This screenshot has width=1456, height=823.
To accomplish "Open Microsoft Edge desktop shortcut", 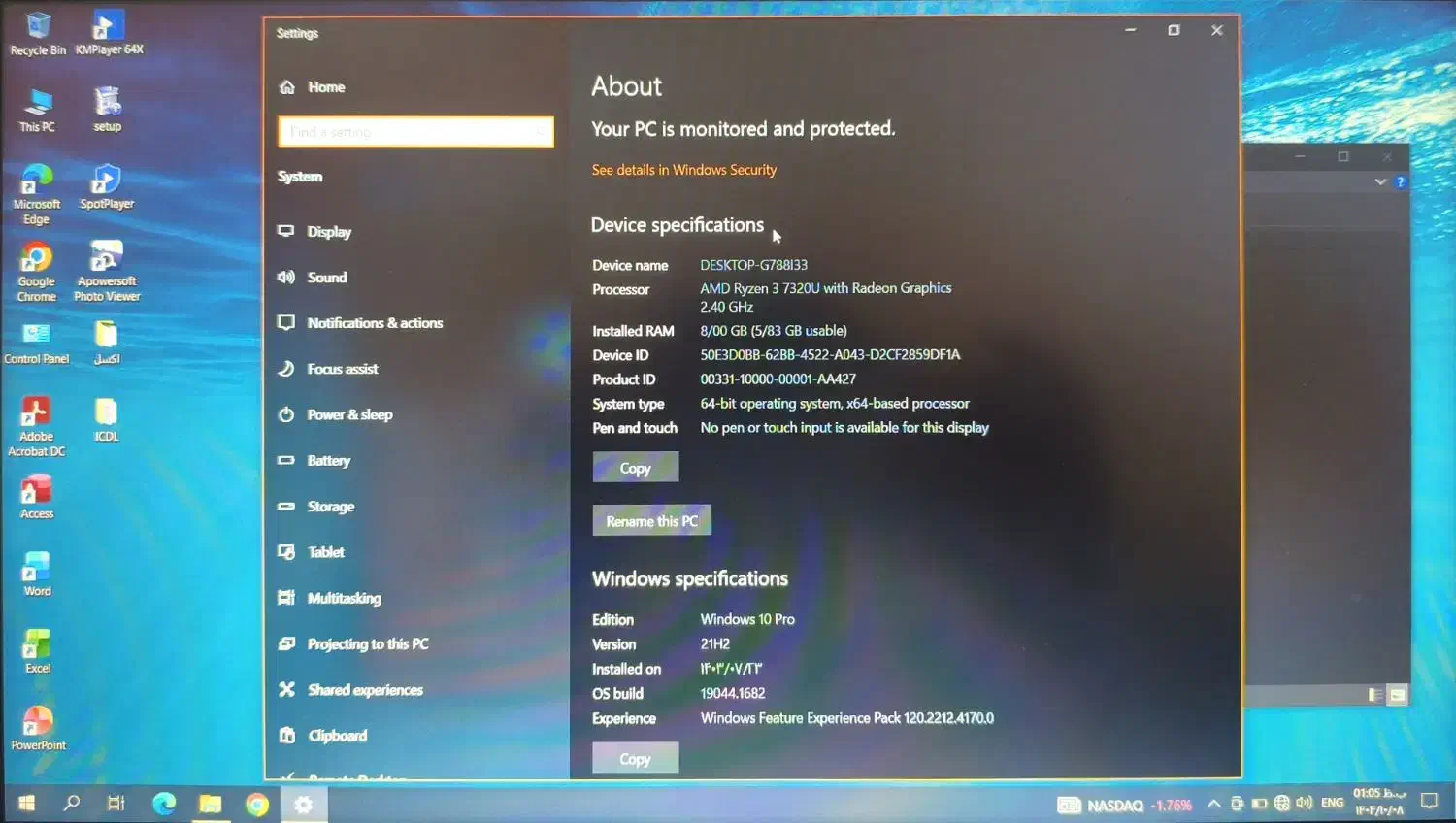I will [37, 194].
